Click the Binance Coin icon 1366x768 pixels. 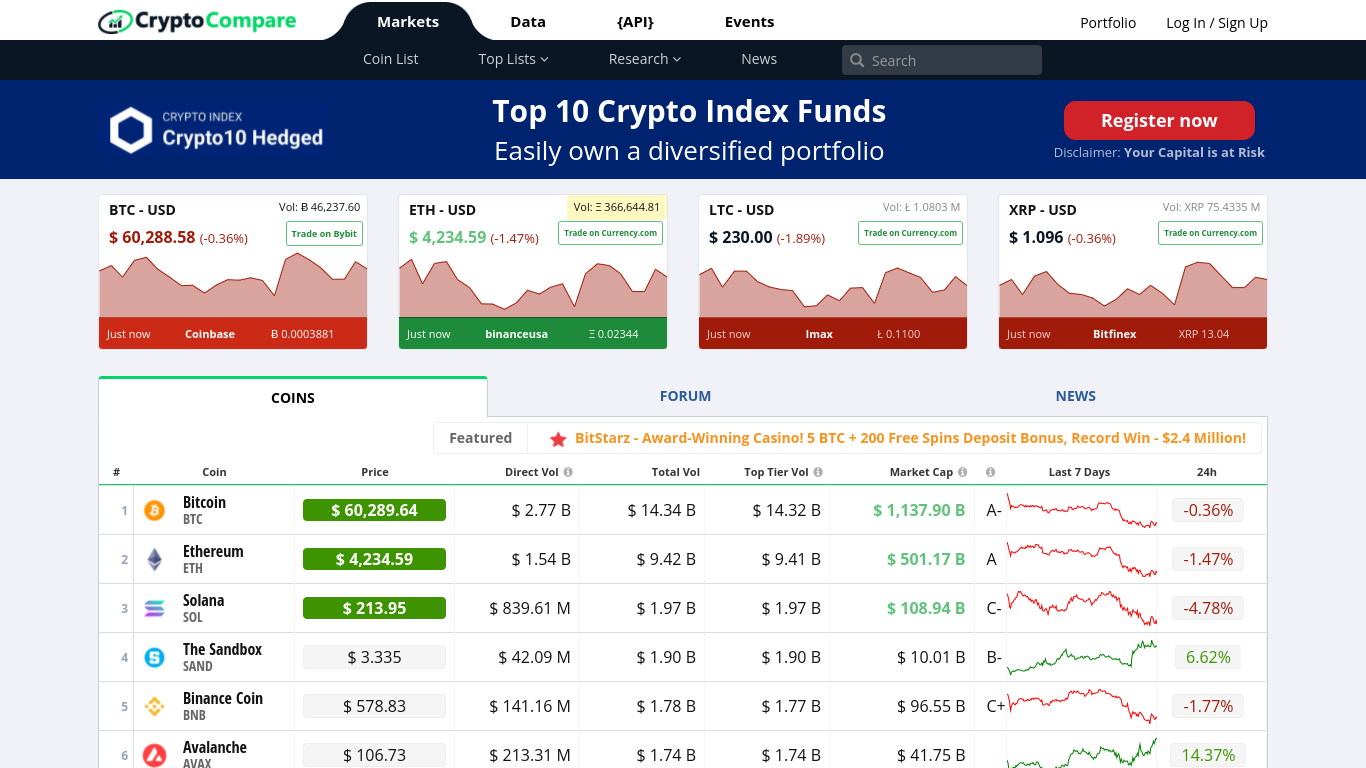click(x=154, y=706)
